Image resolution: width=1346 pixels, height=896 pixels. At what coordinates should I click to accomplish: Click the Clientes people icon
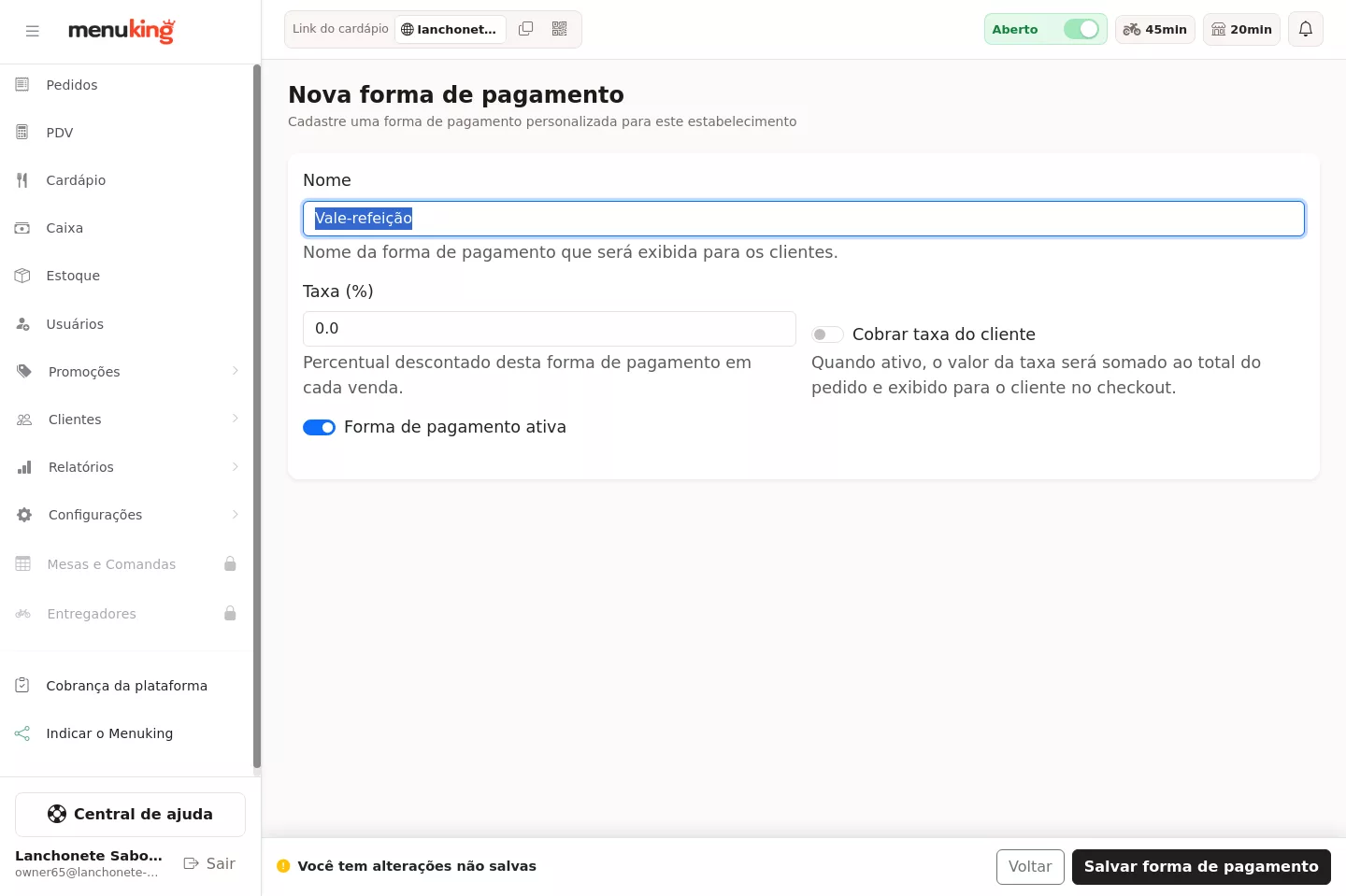pos(24,420)
